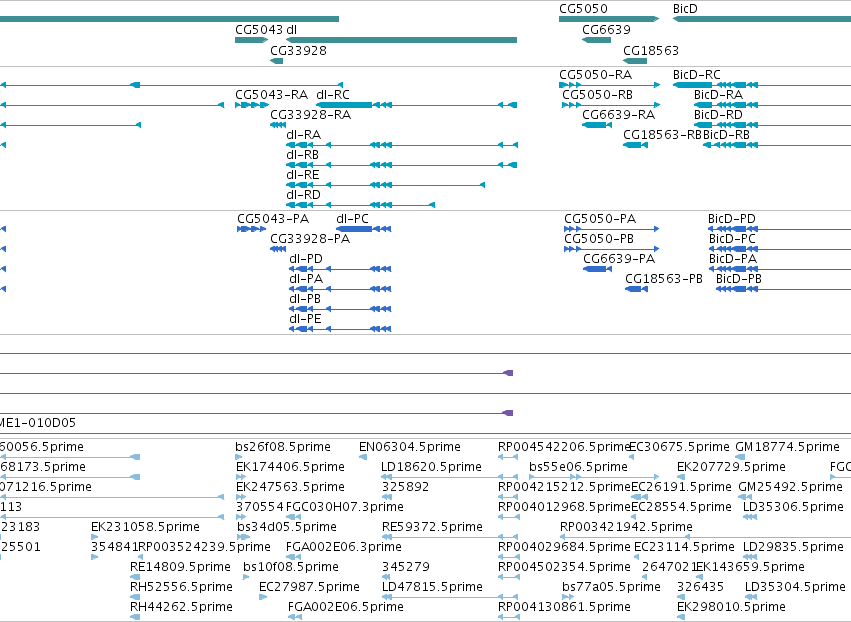This screenshot has height=622, width=851.
Task: Click the CG5050-RB transcript label
Action: coord(598,94)
